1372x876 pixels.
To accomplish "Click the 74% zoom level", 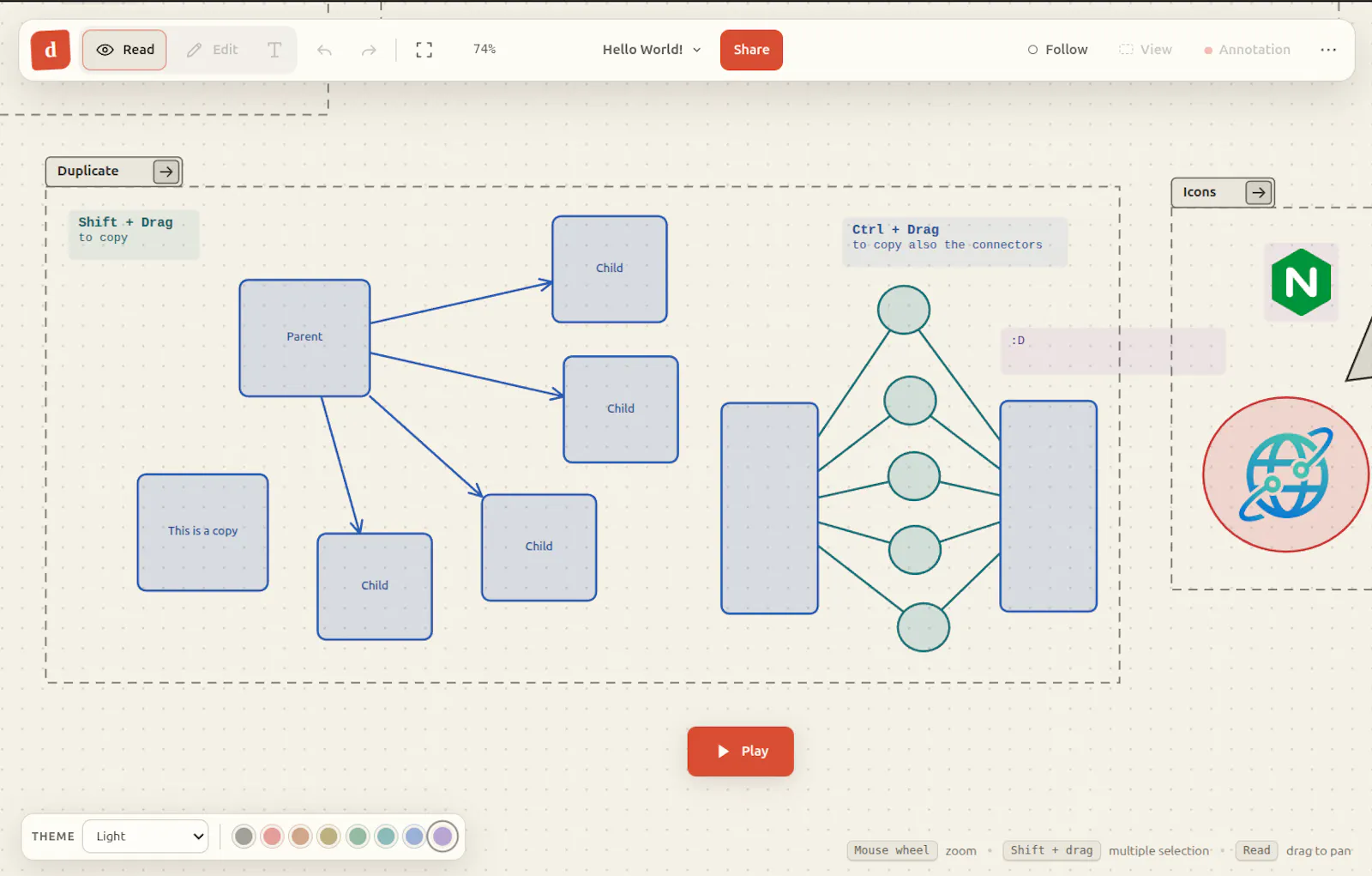I will click(484, 49).
